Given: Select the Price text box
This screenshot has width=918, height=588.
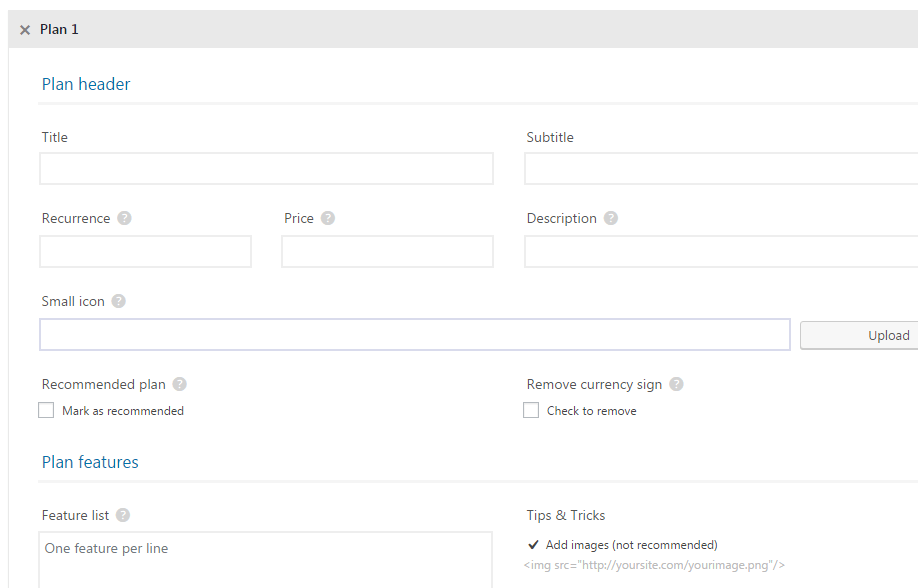Looking at the screenshot, I should [388, 252].
